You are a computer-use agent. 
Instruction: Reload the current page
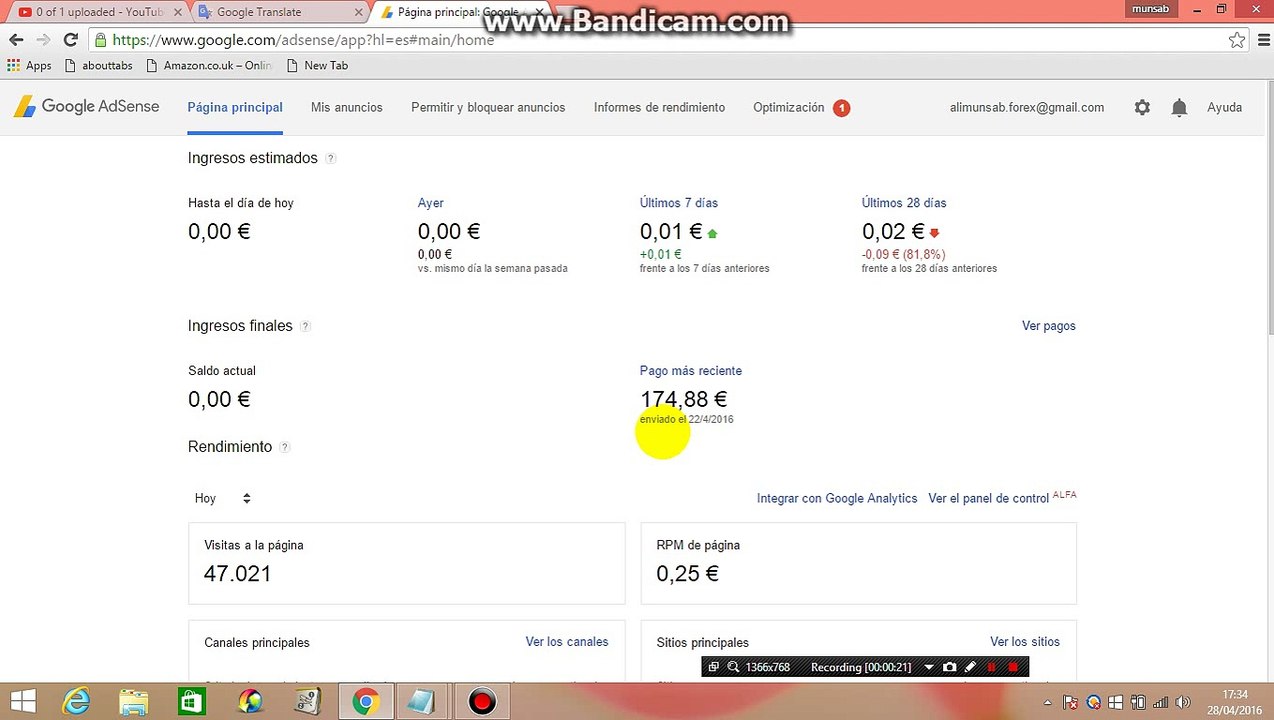click(70, 40)
